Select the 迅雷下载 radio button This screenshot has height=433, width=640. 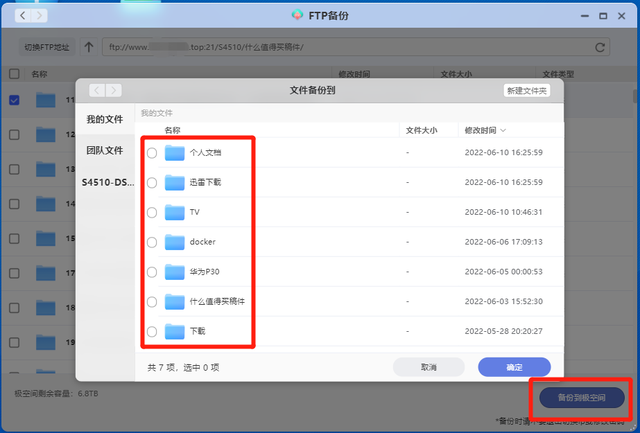coord(152,183)
